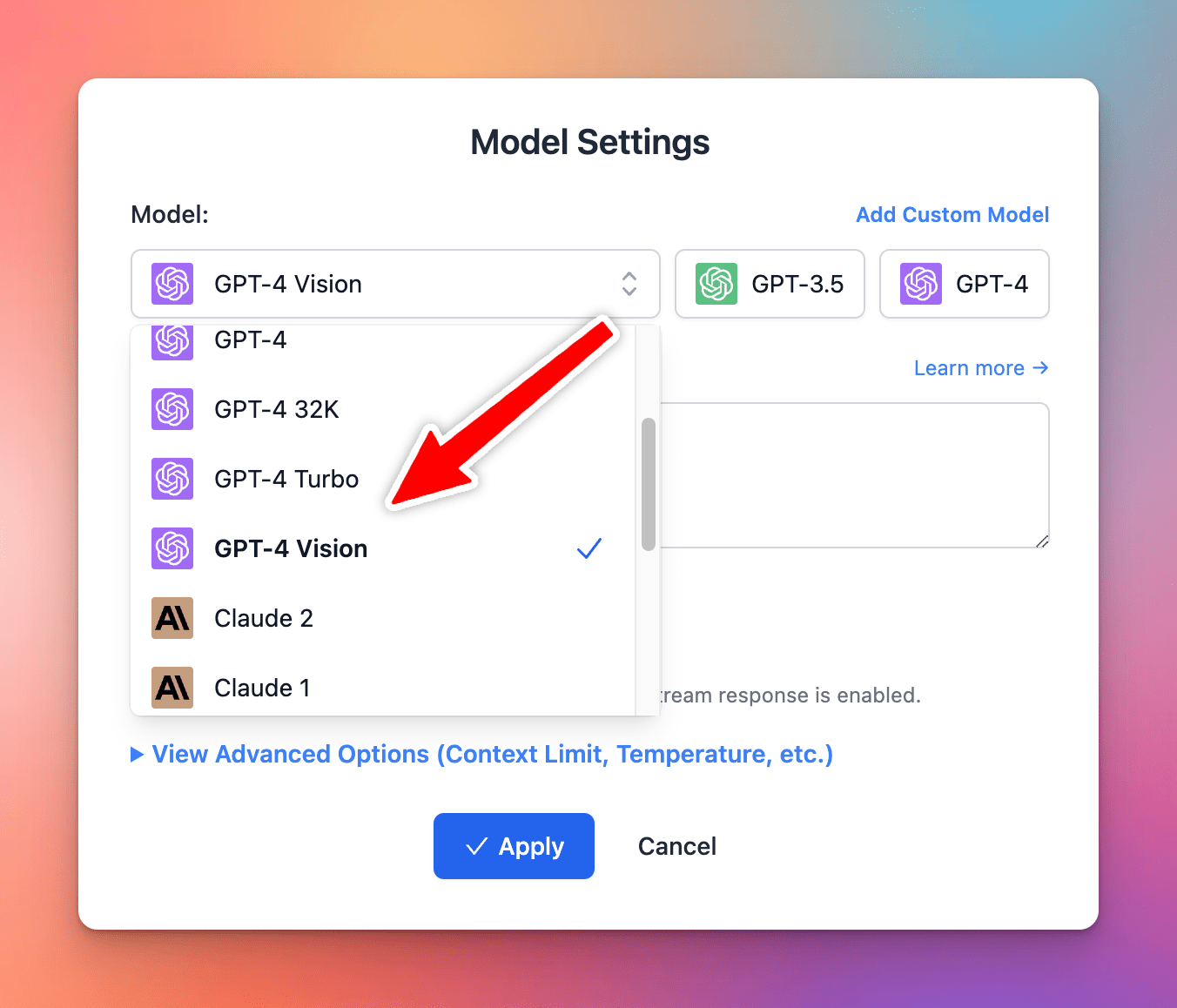Click the OpenAI icon beside GPT-4 32K
1177x1008 pixels.
172,409
